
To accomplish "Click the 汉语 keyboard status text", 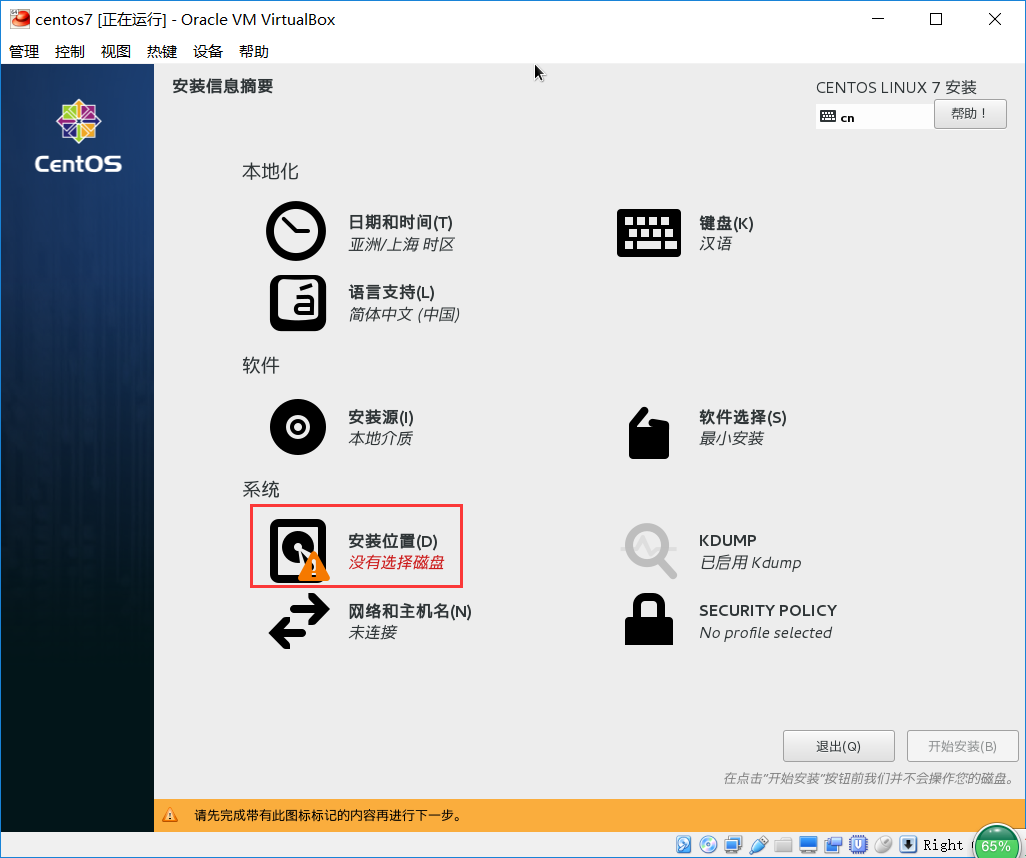I will (715, 244).
